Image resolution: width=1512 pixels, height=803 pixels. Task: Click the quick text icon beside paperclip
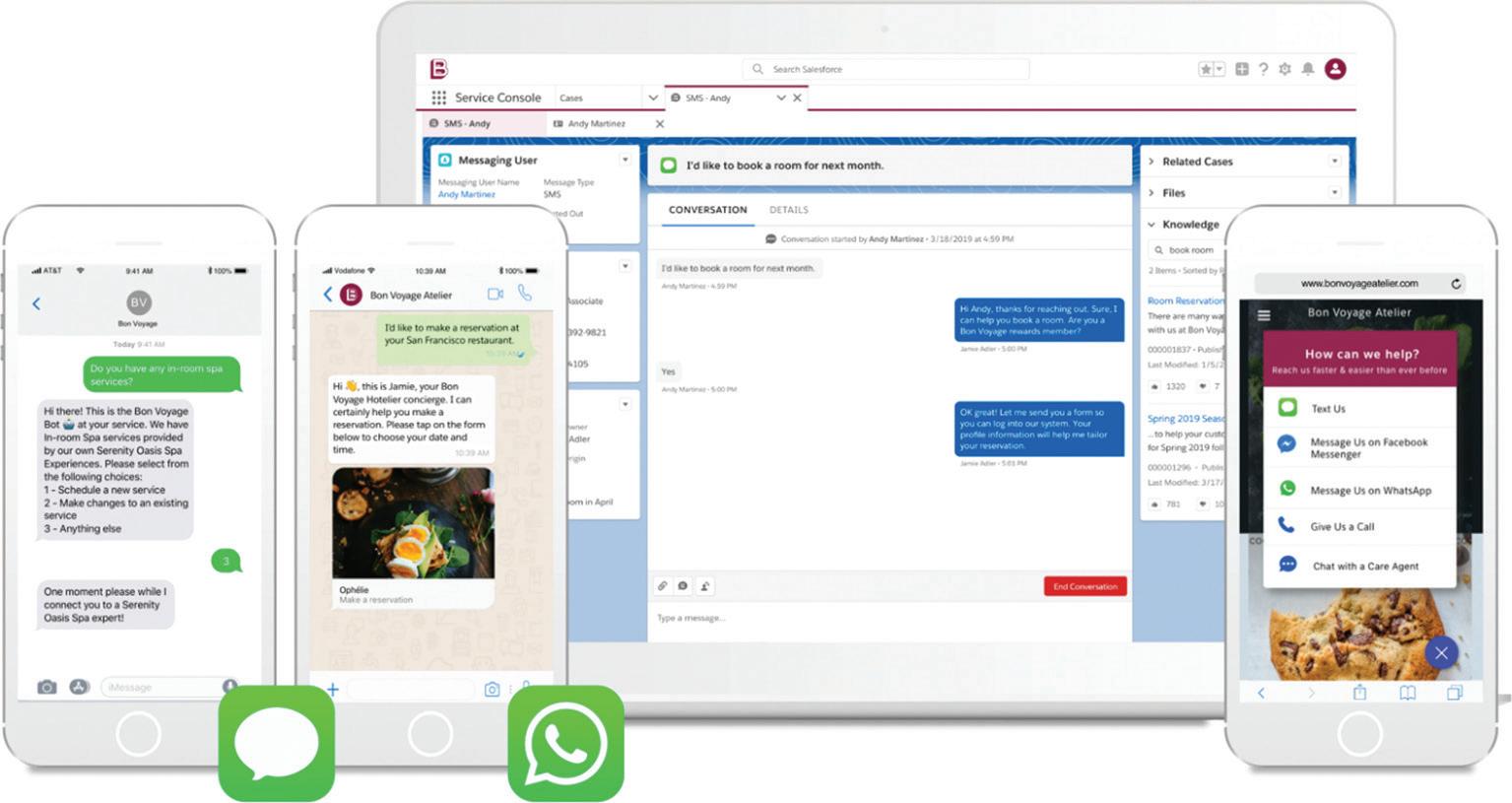pyautogui.click(x=684, y=586)
